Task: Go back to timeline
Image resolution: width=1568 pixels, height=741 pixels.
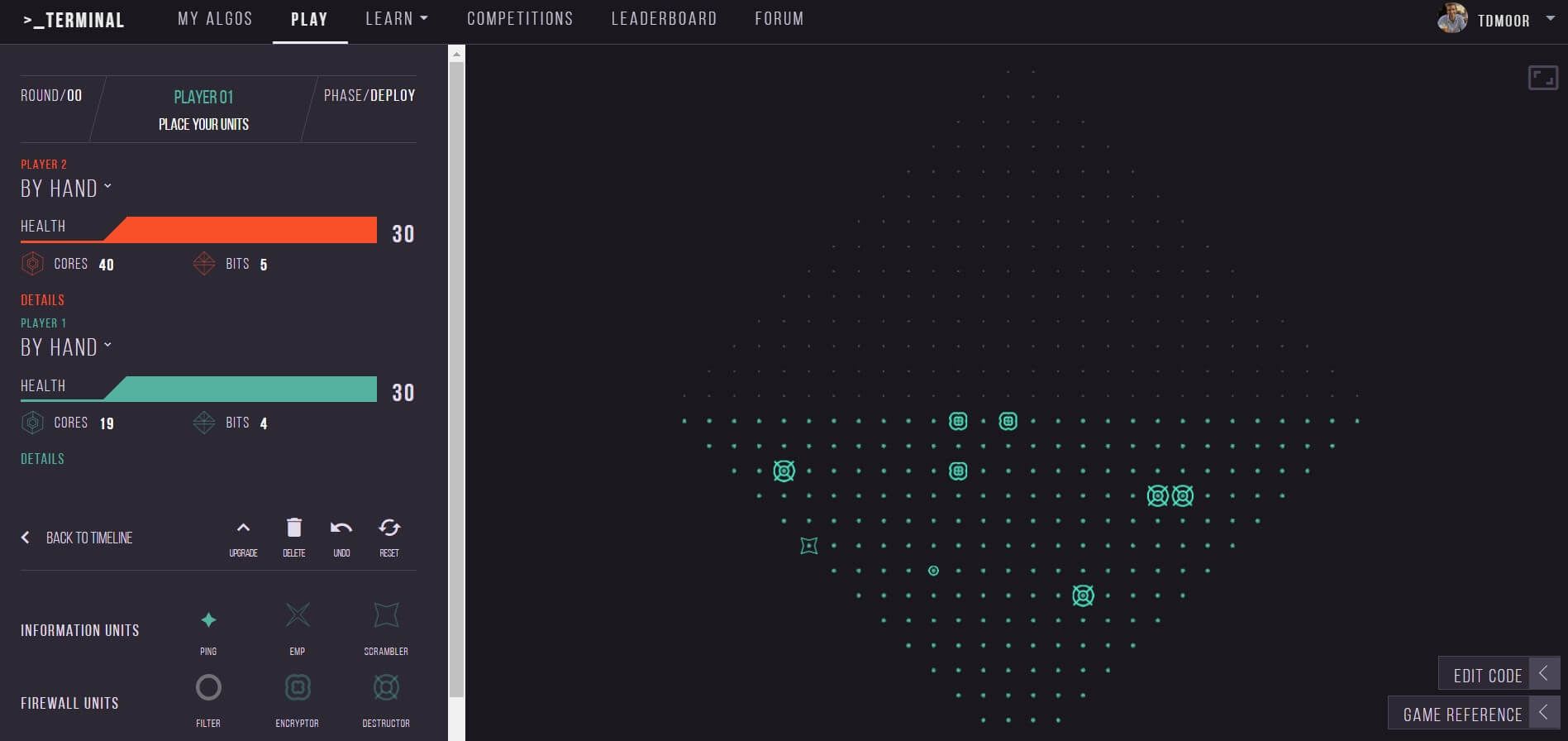Action: (x=77, y=538)
